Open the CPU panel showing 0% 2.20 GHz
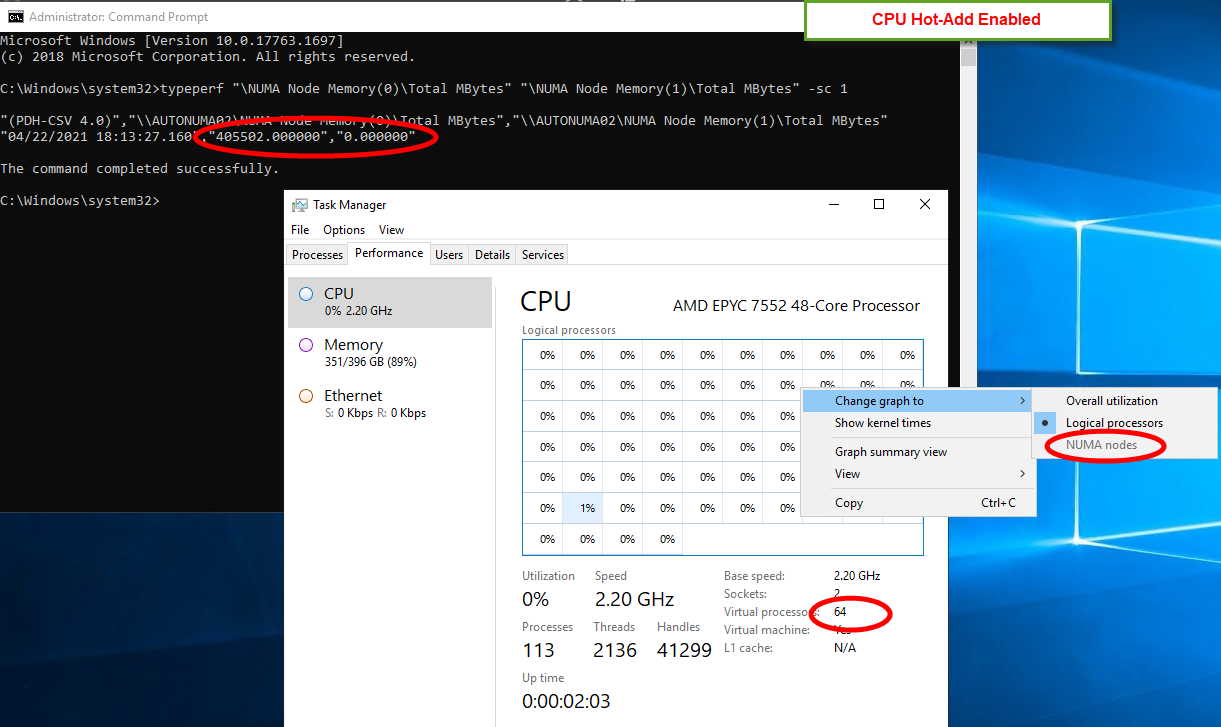Image resolution: width=1221 pixels, height=727 pixels. (x=390, y=302)
